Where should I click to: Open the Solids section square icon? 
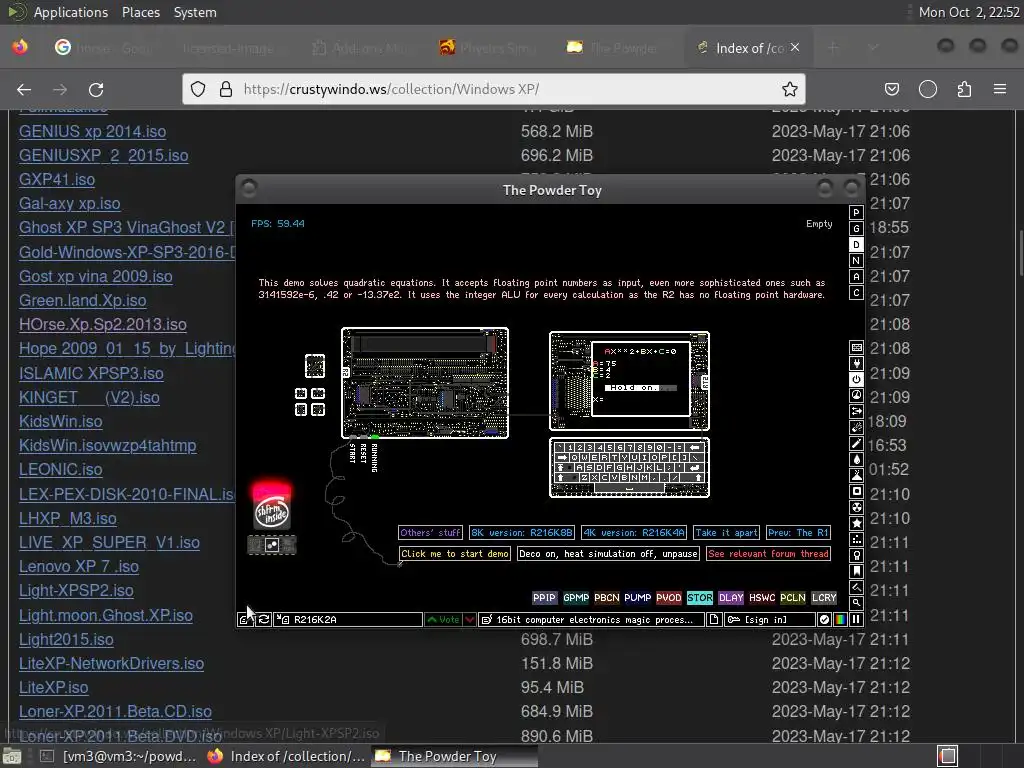click(x=856, y=491)
